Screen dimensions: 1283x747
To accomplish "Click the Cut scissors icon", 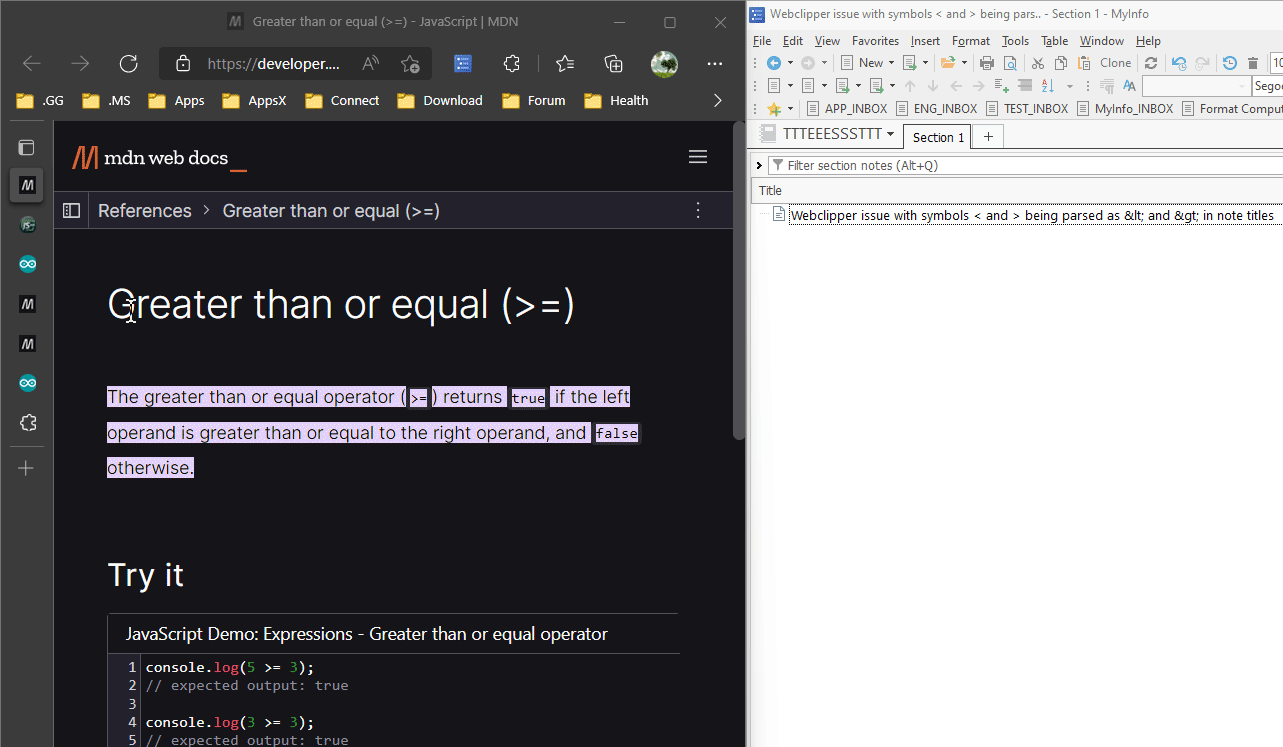I will tap(1037, 63).
